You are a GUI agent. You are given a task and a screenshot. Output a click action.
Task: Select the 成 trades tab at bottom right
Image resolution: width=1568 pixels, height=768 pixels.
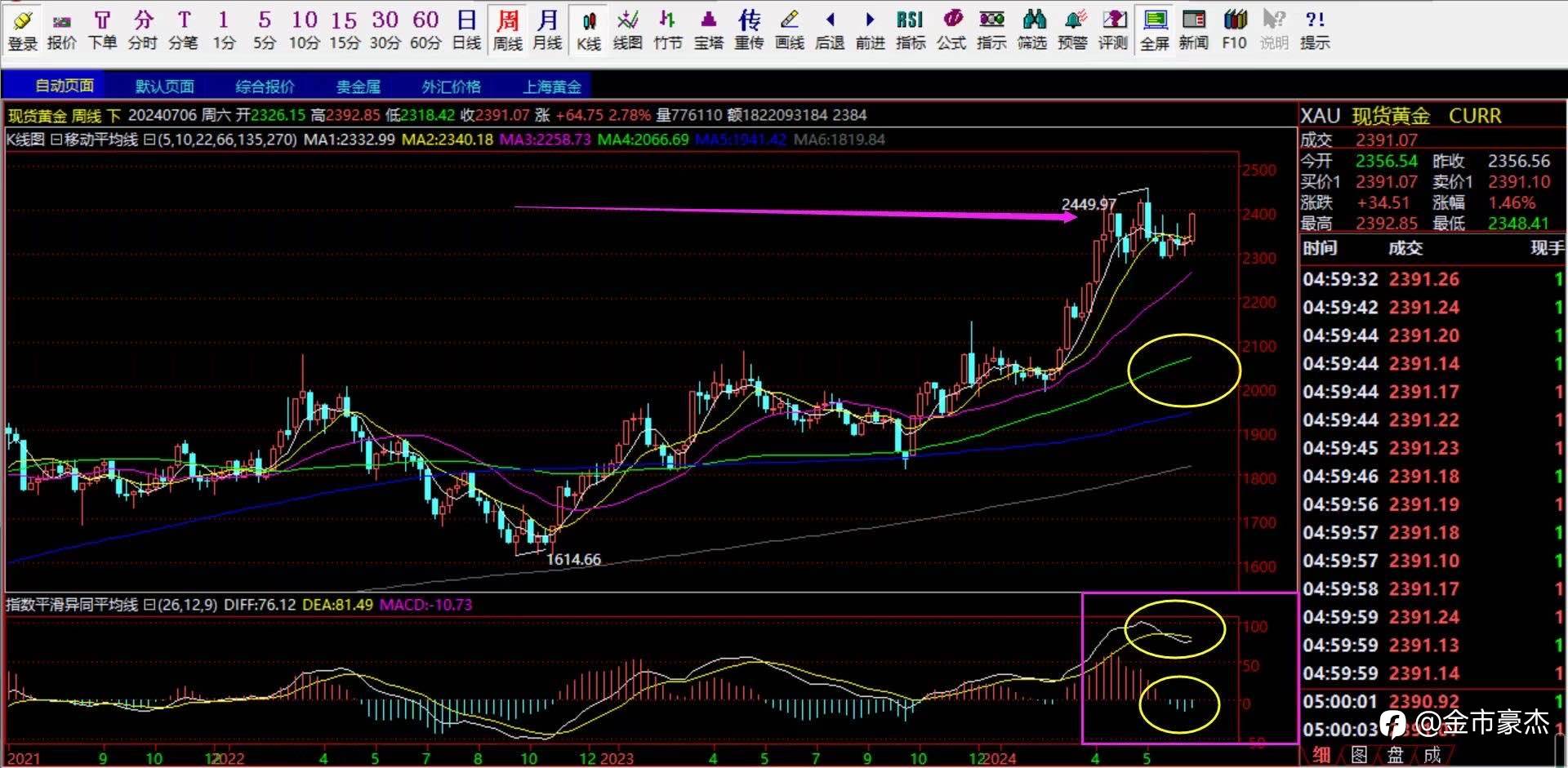(x=1432, y=756)
